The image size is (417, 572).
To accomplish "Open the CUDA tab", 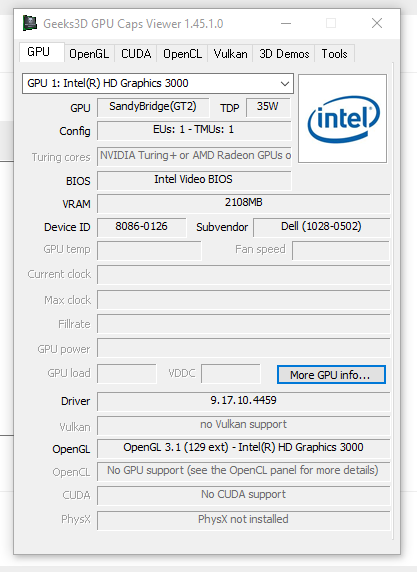I will [136, 54].
